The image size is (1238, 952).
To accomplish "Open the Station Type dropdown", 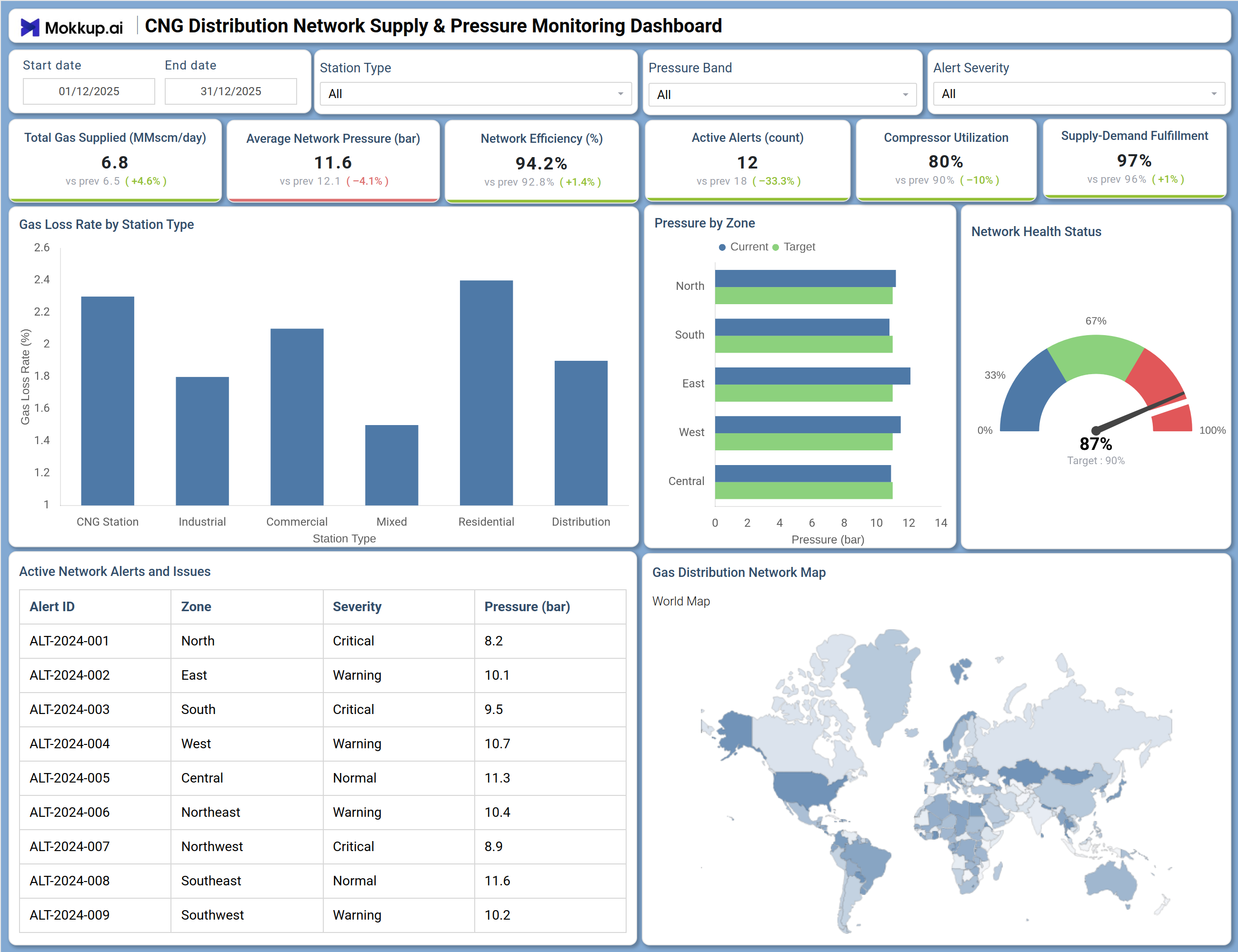I will click(476, 94).
